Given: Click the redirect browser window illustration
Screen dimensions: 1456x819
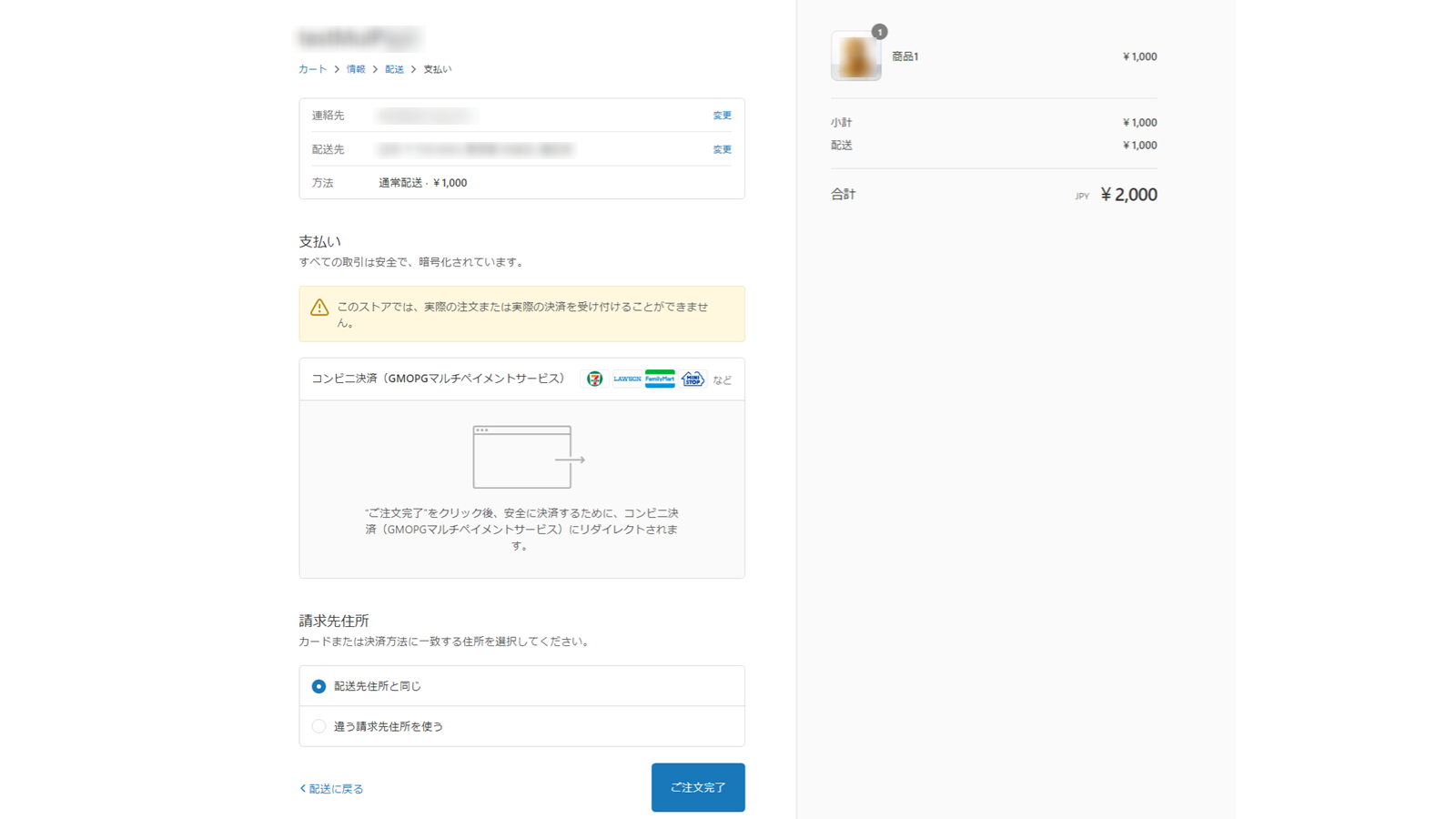Looking at the screenshot, I should tap(529, 457).
